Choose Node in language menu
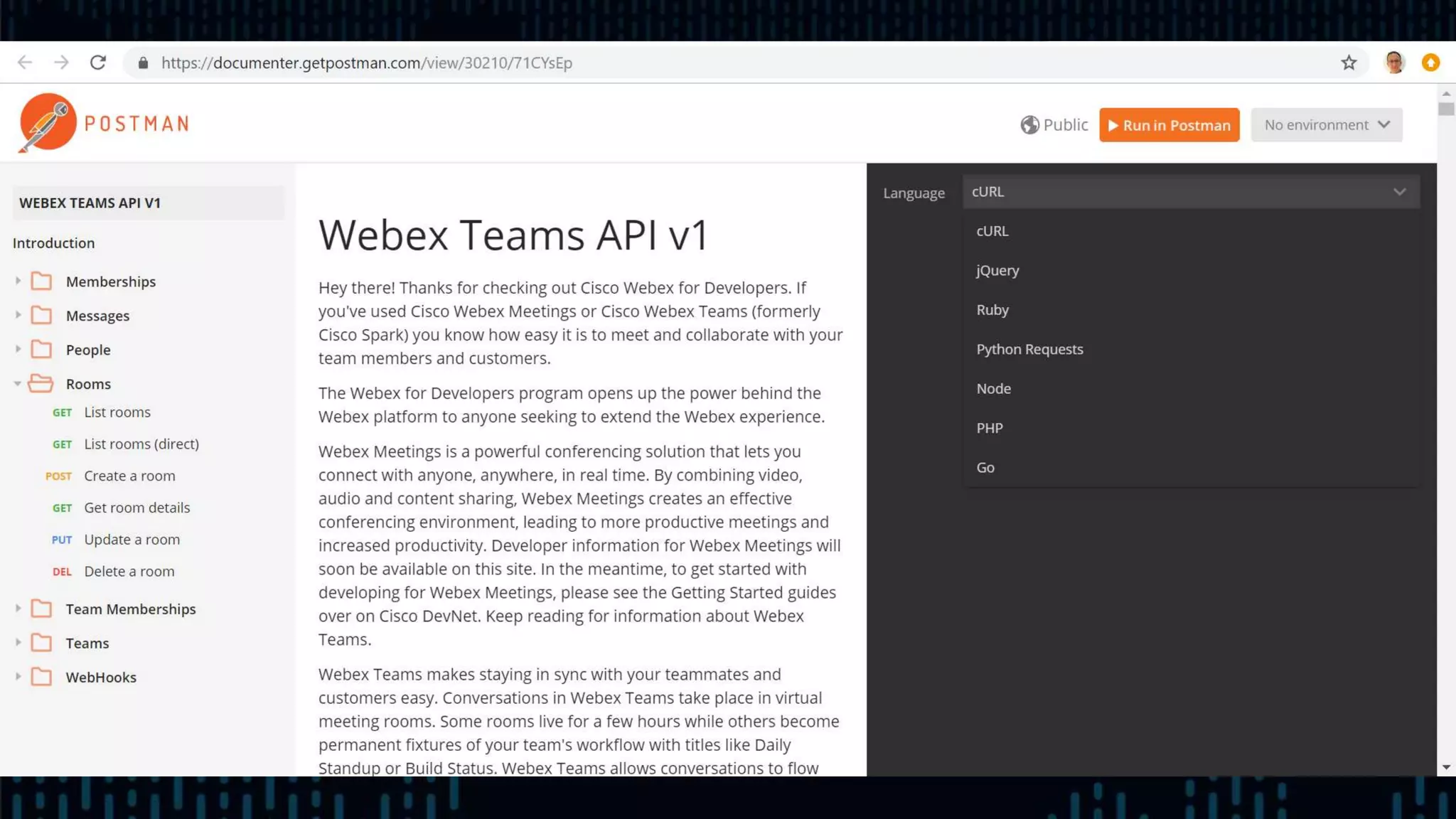The image size is (1456, 819). [x=993, y=389]
